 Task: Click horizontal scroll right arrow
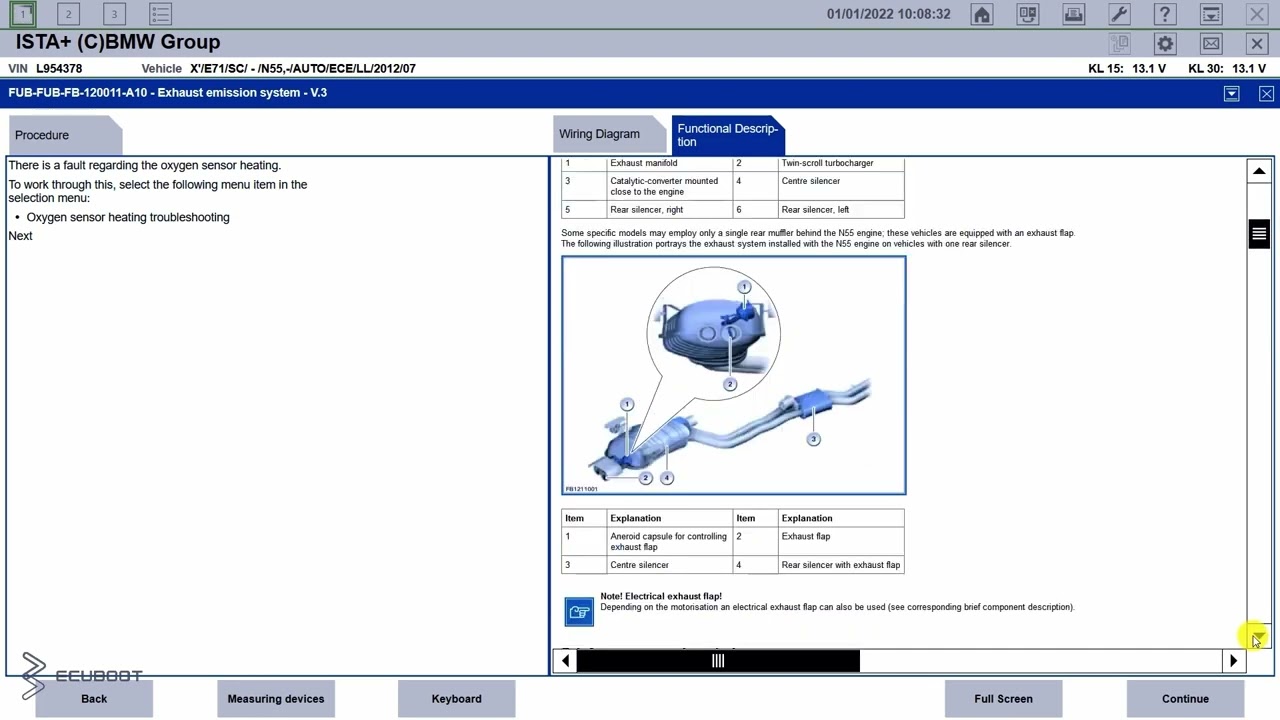1233,660
